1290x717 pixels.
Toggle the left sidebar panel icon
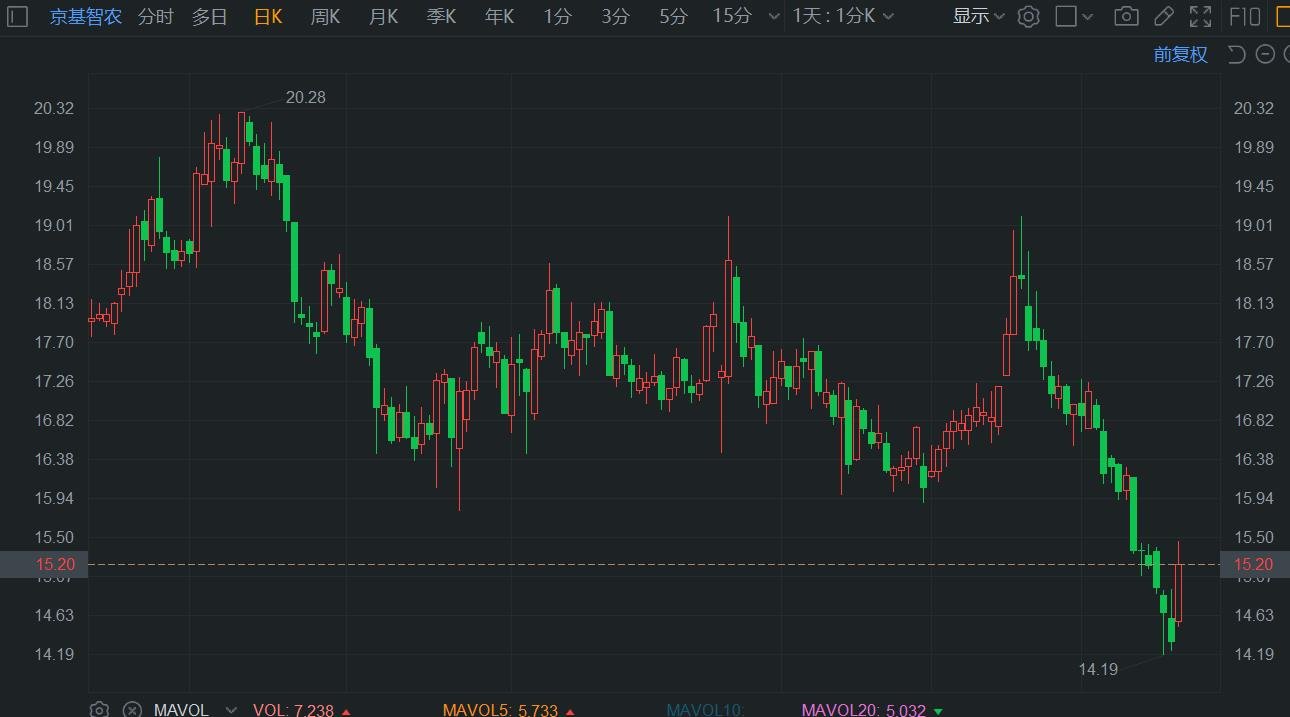click(x=18, y=16)
